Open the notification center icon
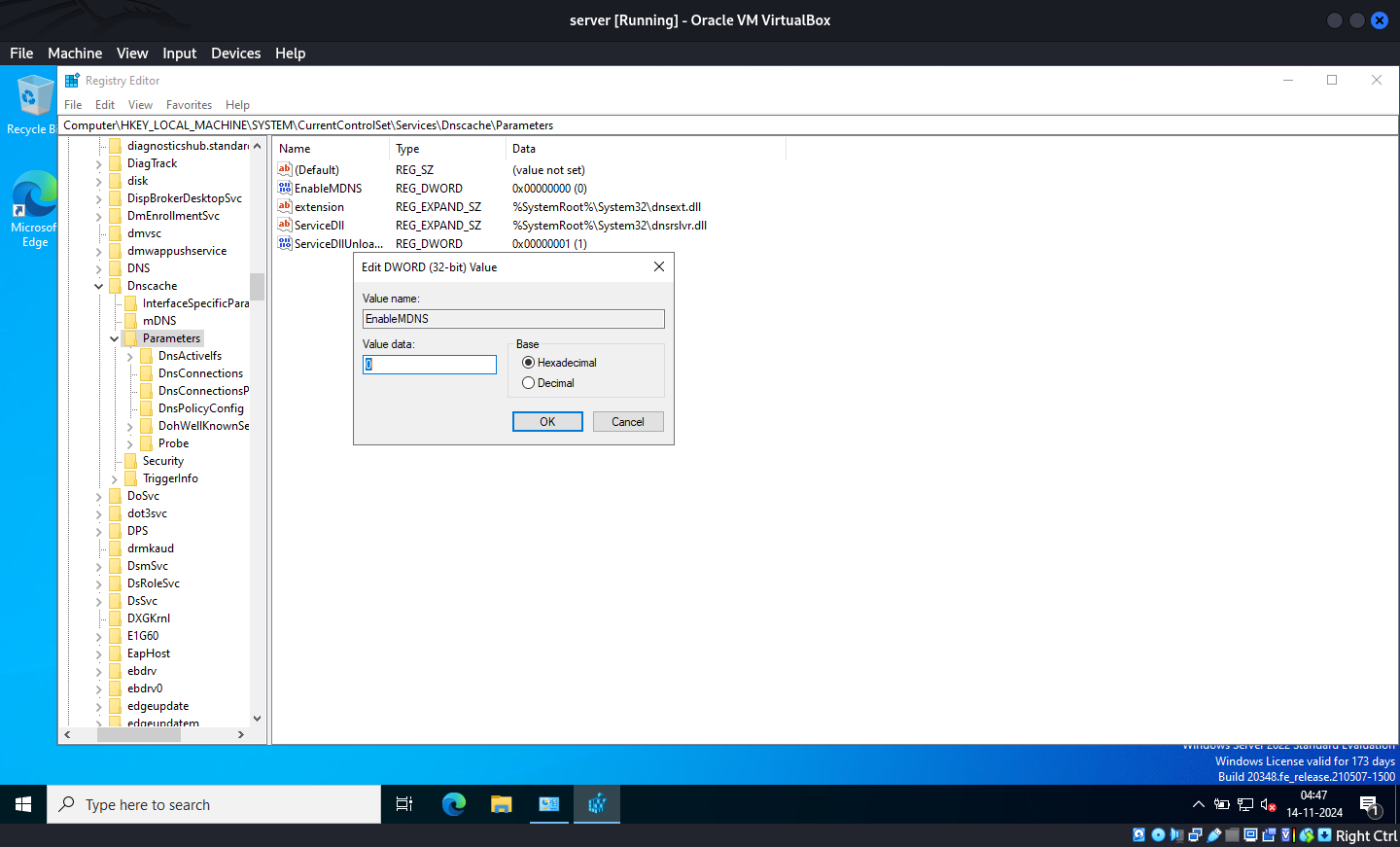 pyautogui.click(x=1369, y=805)
